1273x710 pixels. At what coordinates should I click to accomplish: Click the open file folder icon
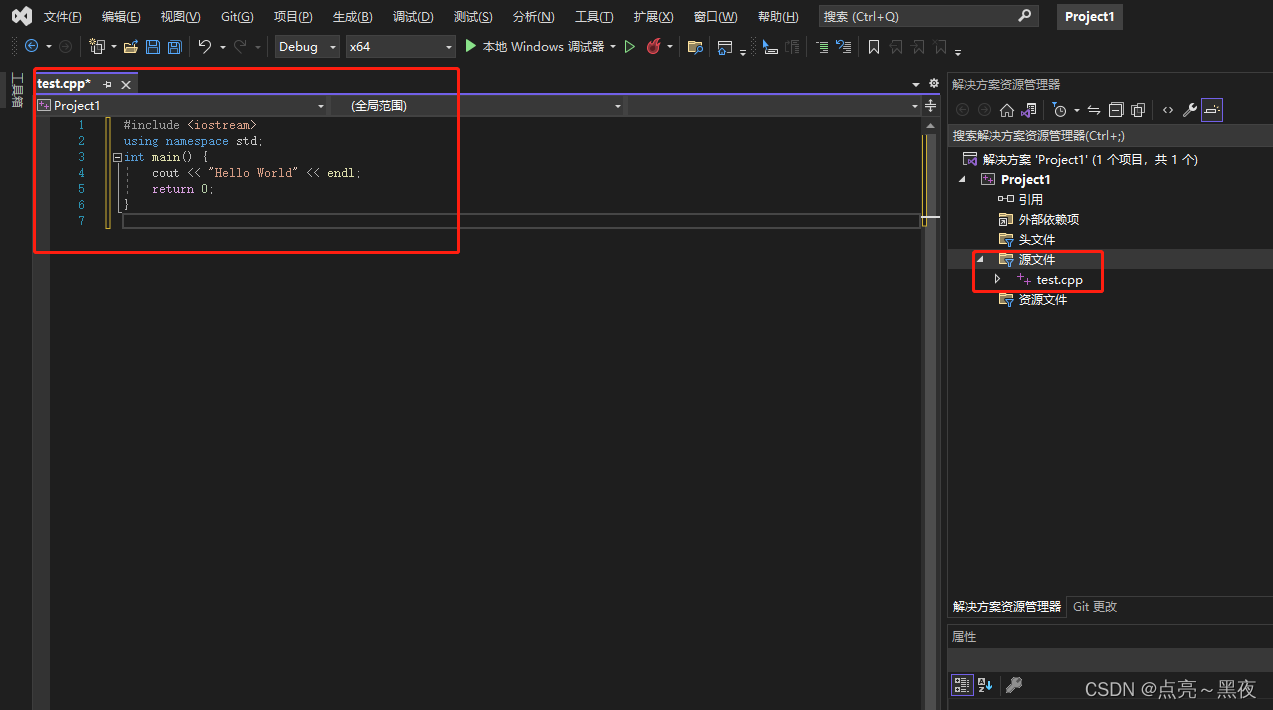coord(131,47)
